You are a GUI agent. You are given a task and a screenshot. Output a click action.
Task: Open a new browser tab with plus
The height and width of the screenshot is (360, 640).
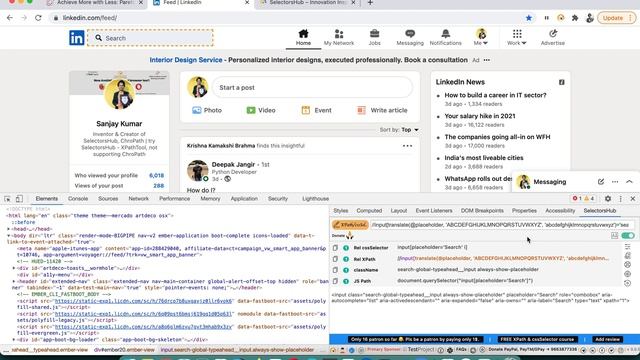(370, 3)
